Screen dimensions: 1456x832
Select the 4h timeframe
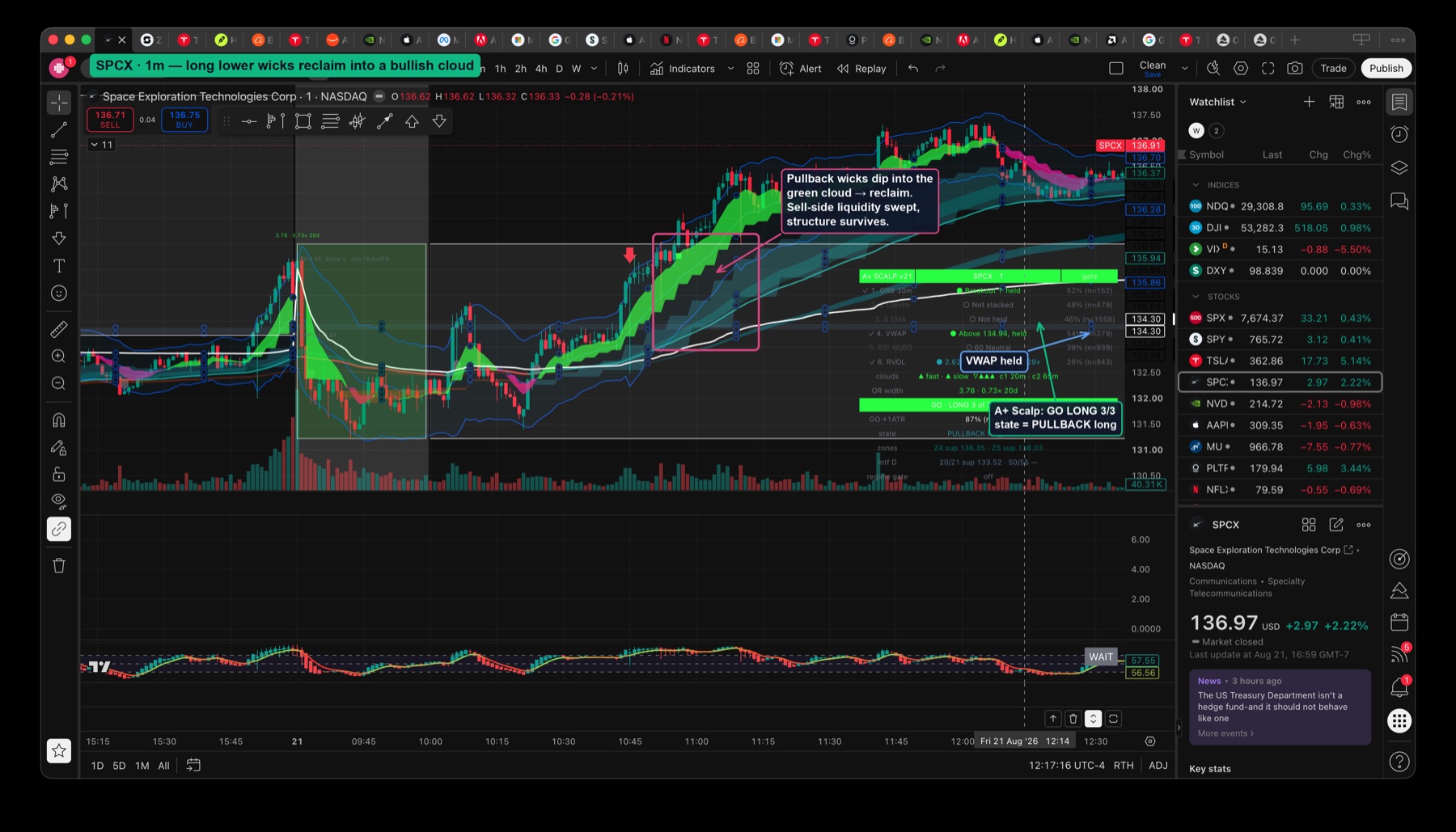click(541, 69)
